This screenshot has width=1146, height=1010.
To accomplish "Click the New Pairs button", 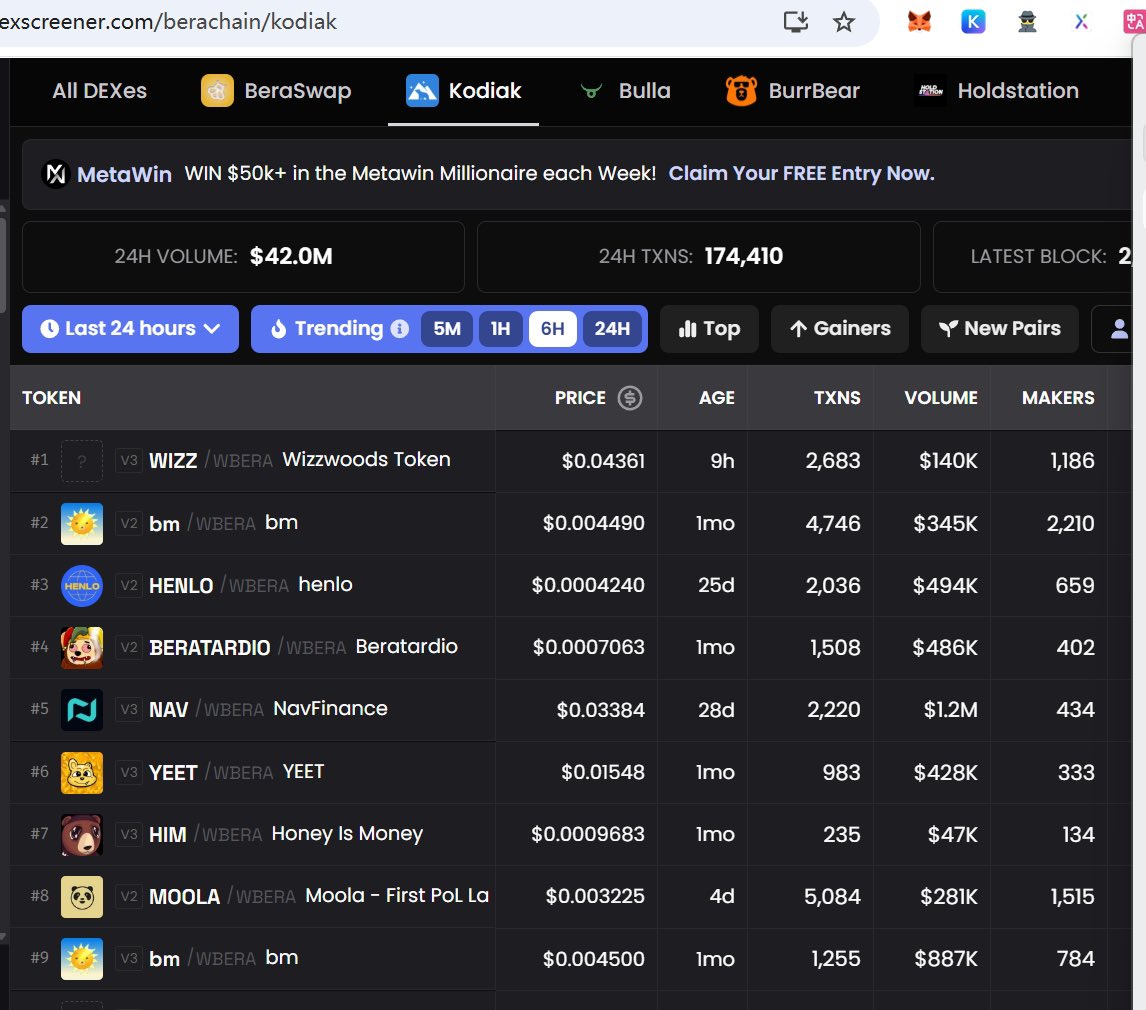I will coord(1000,329).
